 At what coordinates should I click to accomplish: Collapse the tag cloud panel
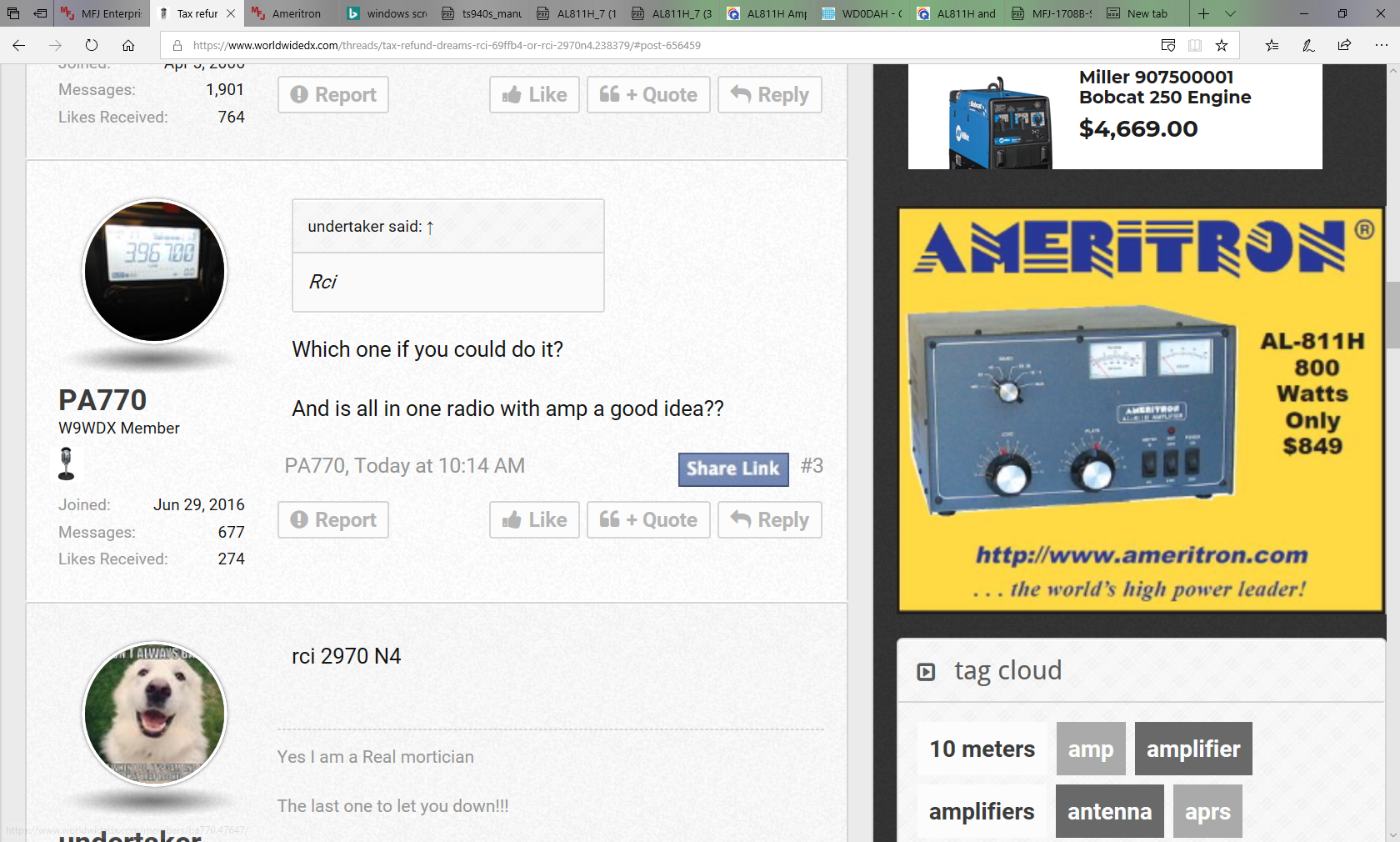[926, 672]
